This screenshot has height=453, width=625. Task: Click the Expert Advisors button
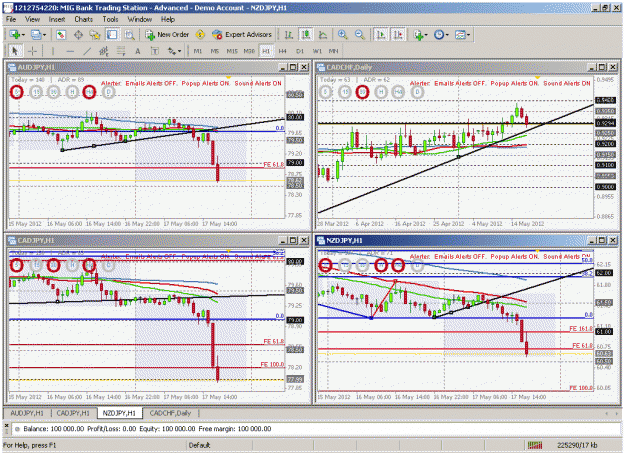pyautogui.click(x=242, y=35)
